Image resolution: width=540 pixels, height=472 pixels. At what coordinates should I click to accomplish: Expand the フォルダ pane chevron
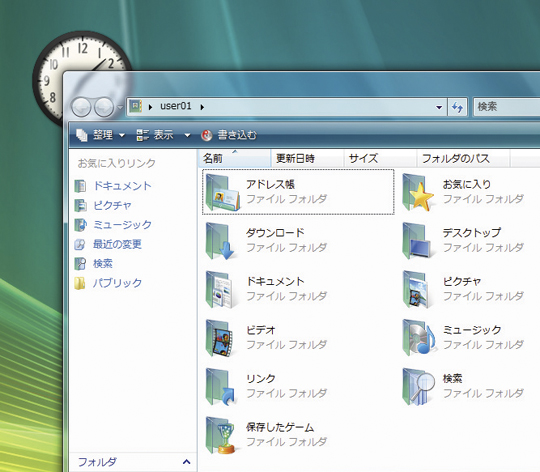(x=187, y=462)
